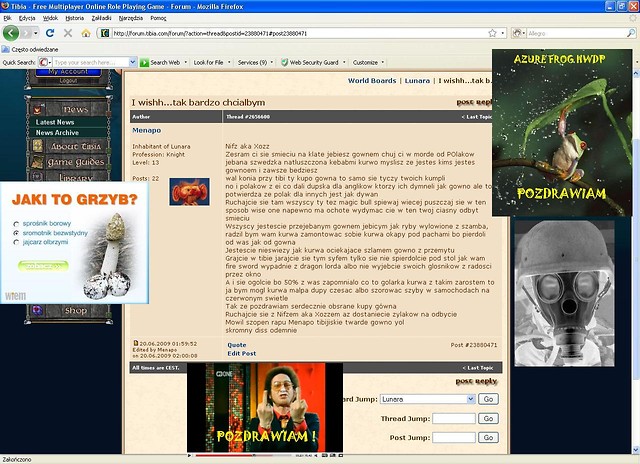Click the Quote link under the post
This screenshot has width=640, height=464.
[237, 345]
